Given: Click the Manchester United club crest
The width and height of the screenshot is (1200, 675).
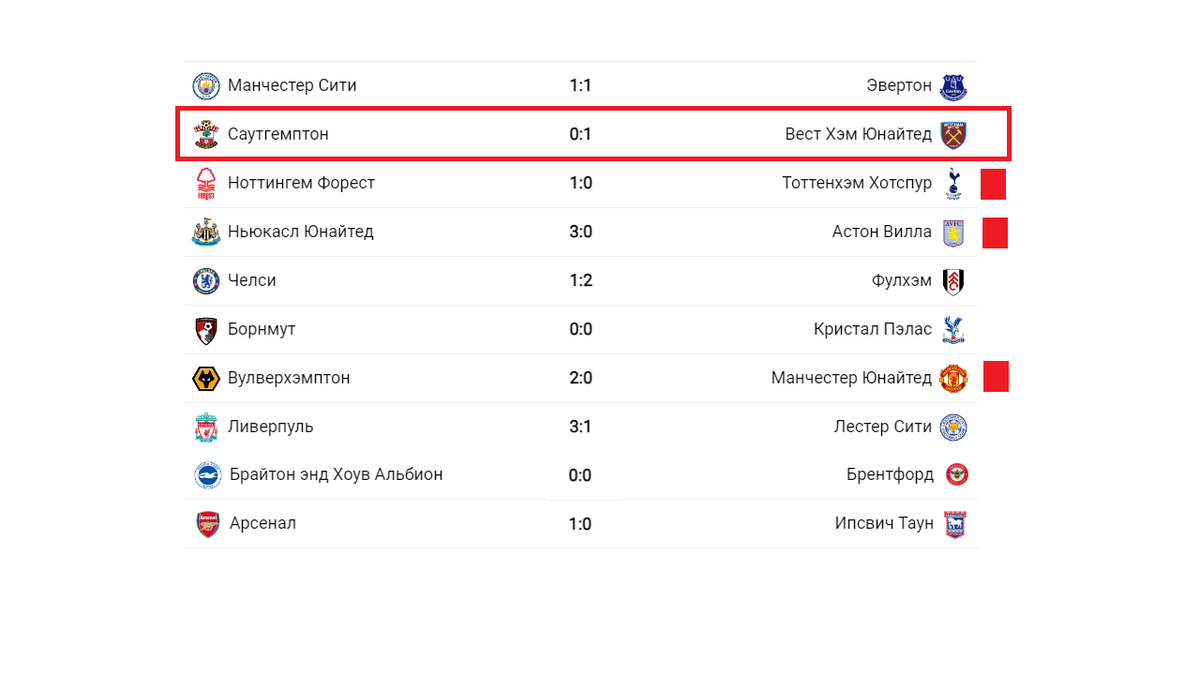Looking at the screenshot, I should [954, 378].
